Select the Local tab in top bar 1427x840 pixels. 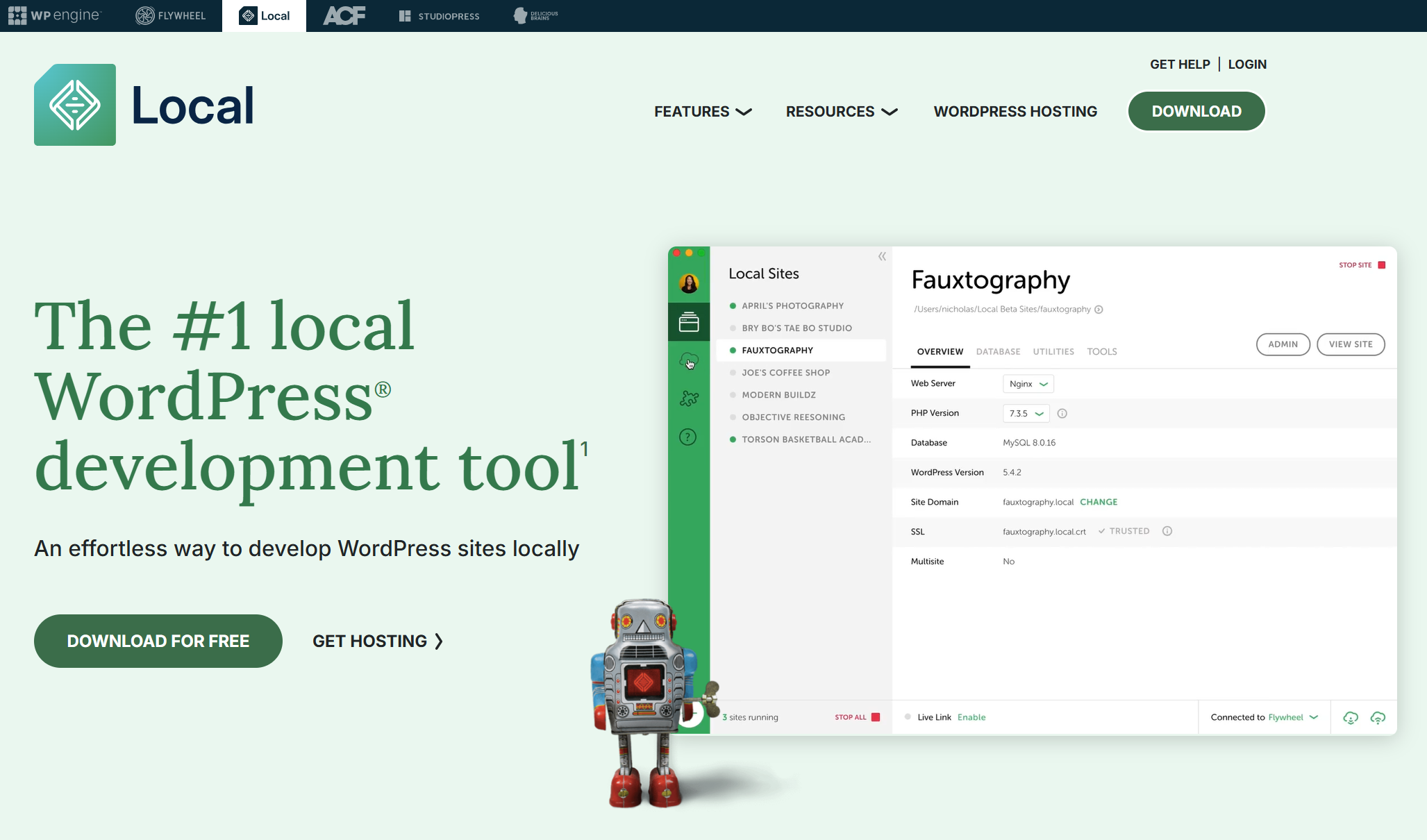264,15
